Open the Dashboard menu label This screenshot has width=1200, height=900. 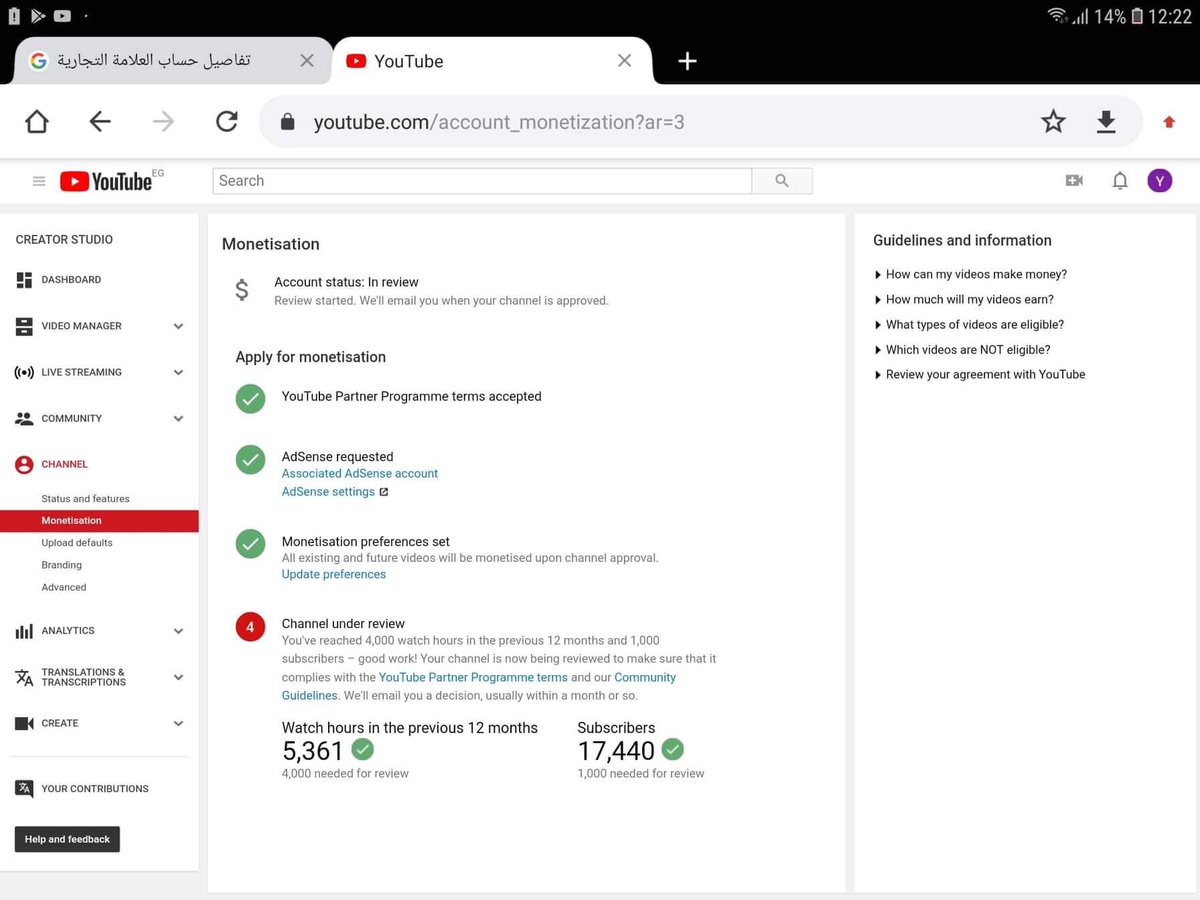[71, 280]
